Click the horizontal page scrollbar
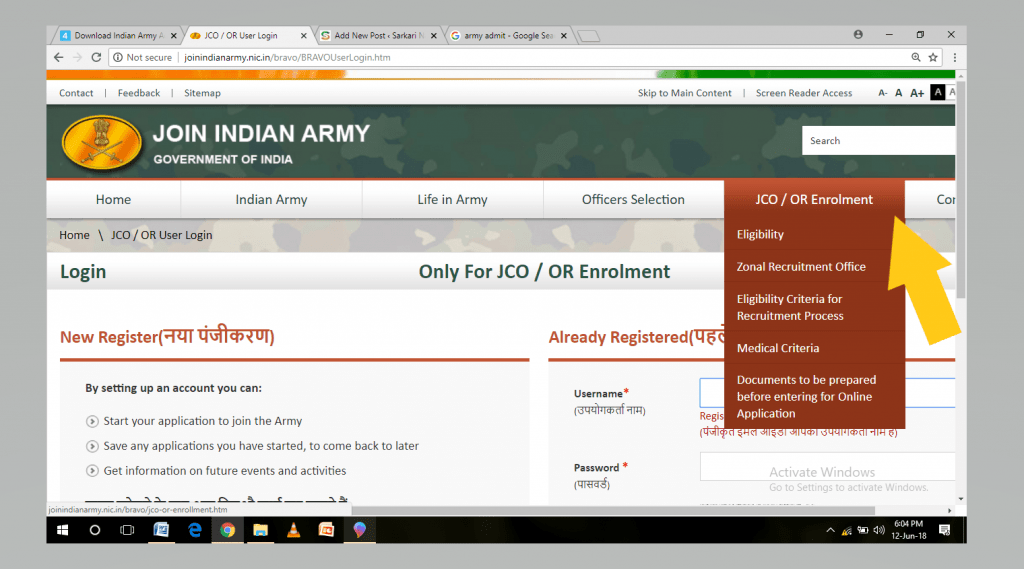The height and width of the screenshot is (569, 1024). tap(613, 510)
